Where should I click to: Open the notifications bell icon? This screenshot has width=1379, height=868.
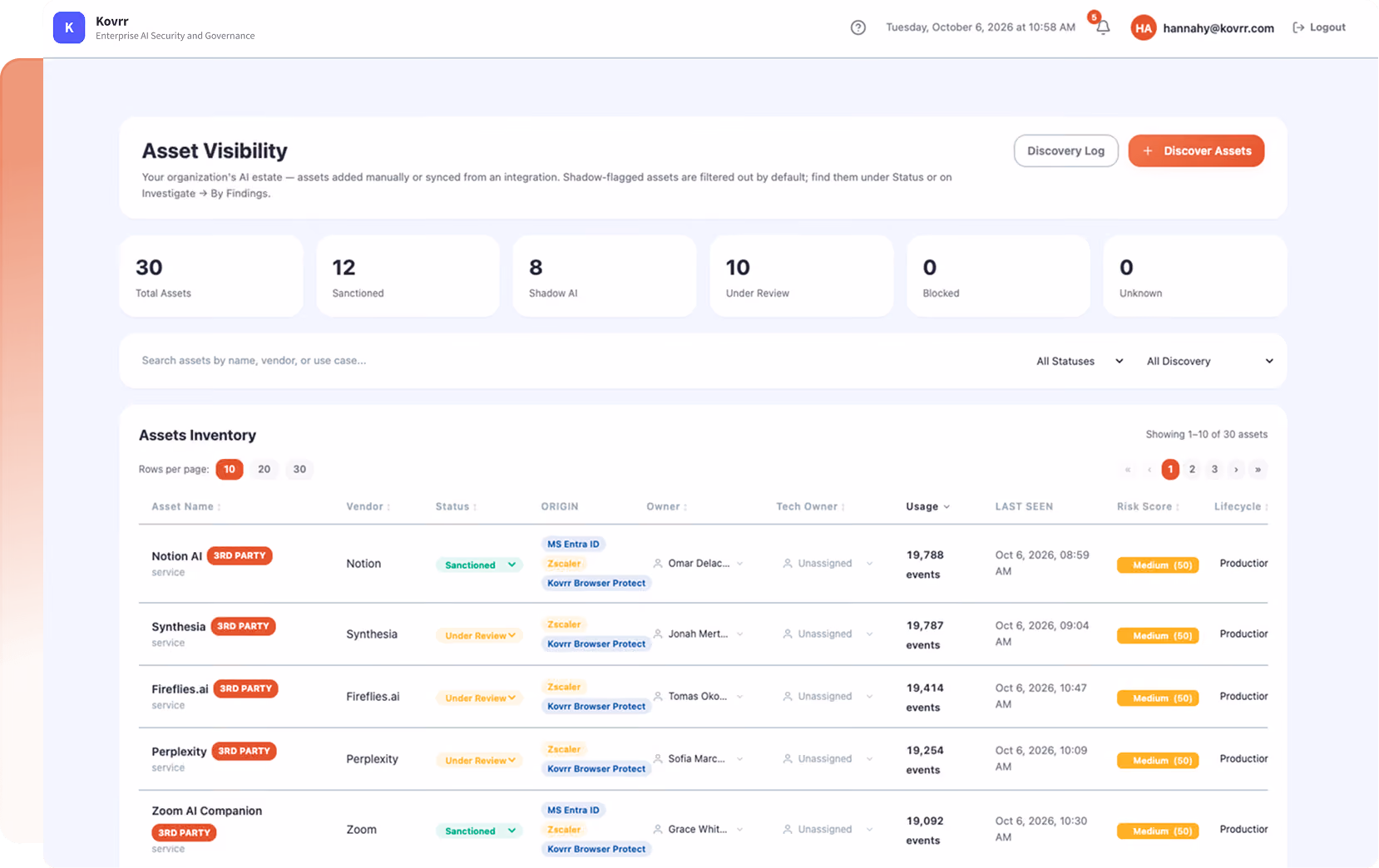tap(1103, 27)
